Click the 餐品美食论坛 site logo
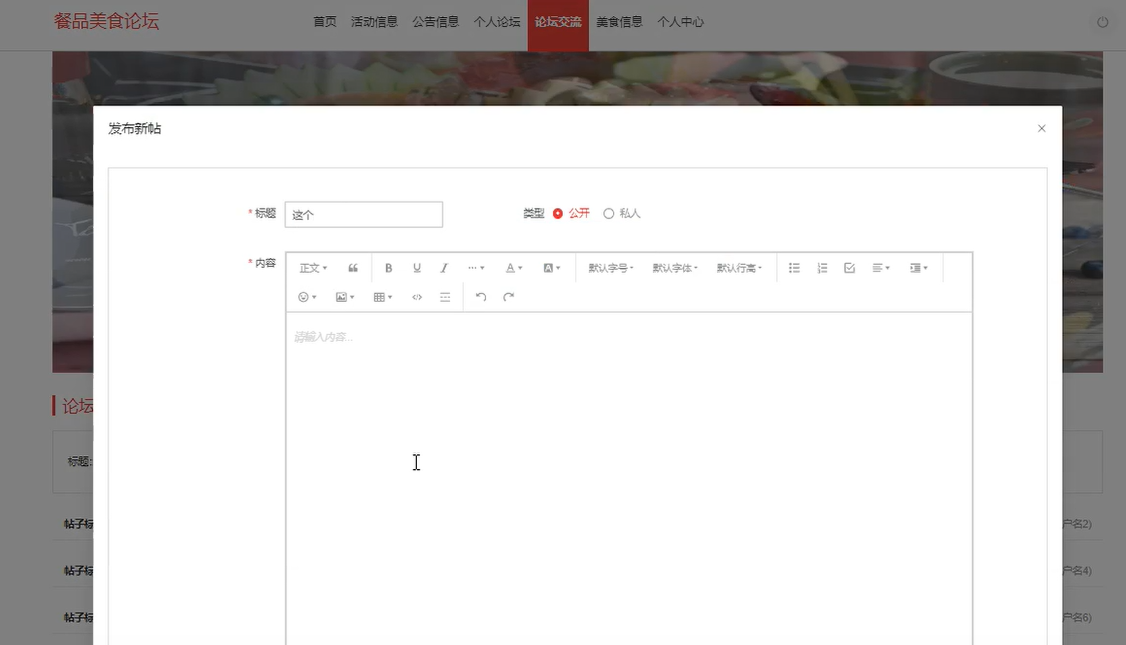Image resolution: width=1126 pixels, height=645 pixels. (x=106, y=21)
